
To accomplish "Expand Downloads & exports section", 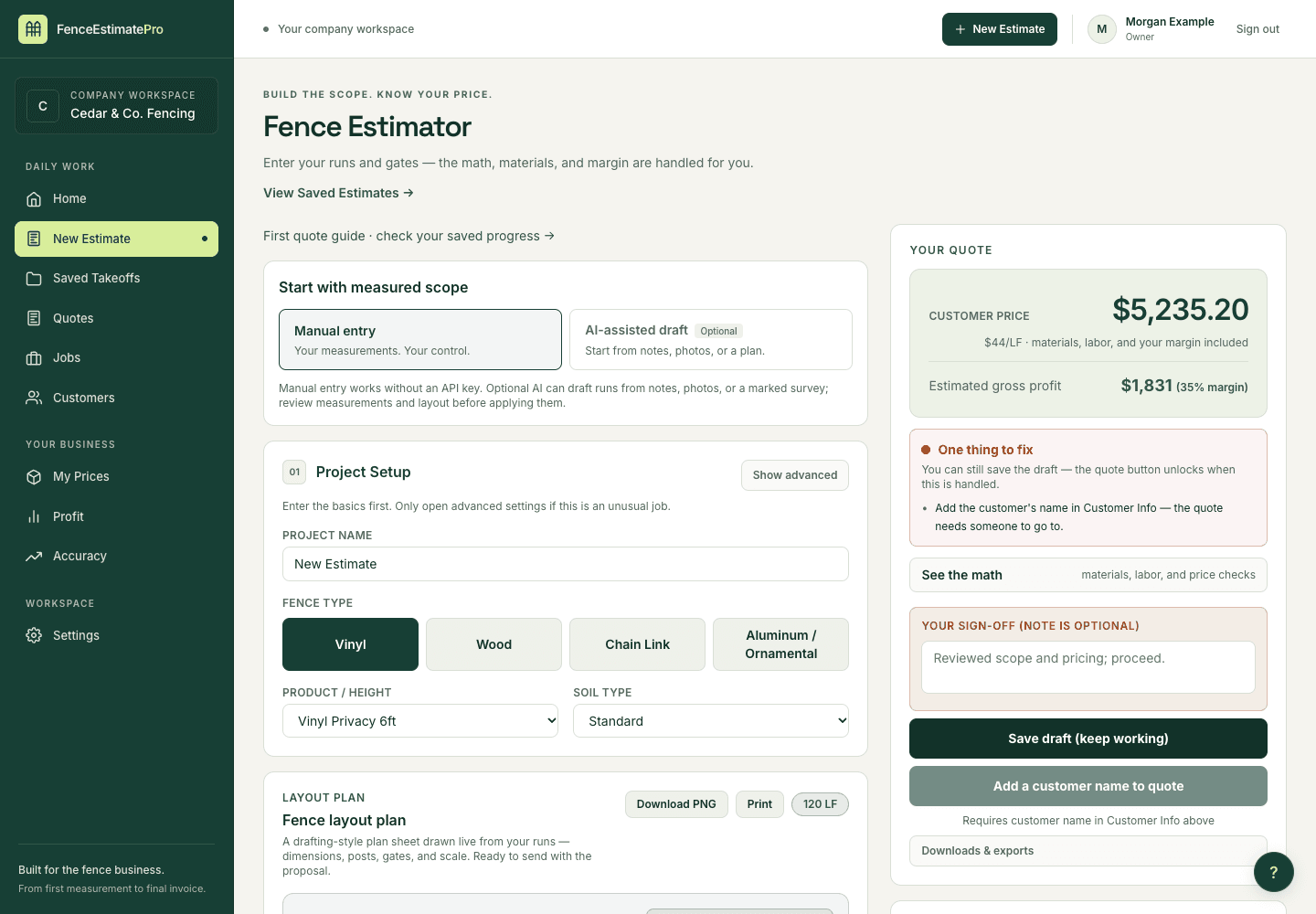I will (x=1088, y=851).
